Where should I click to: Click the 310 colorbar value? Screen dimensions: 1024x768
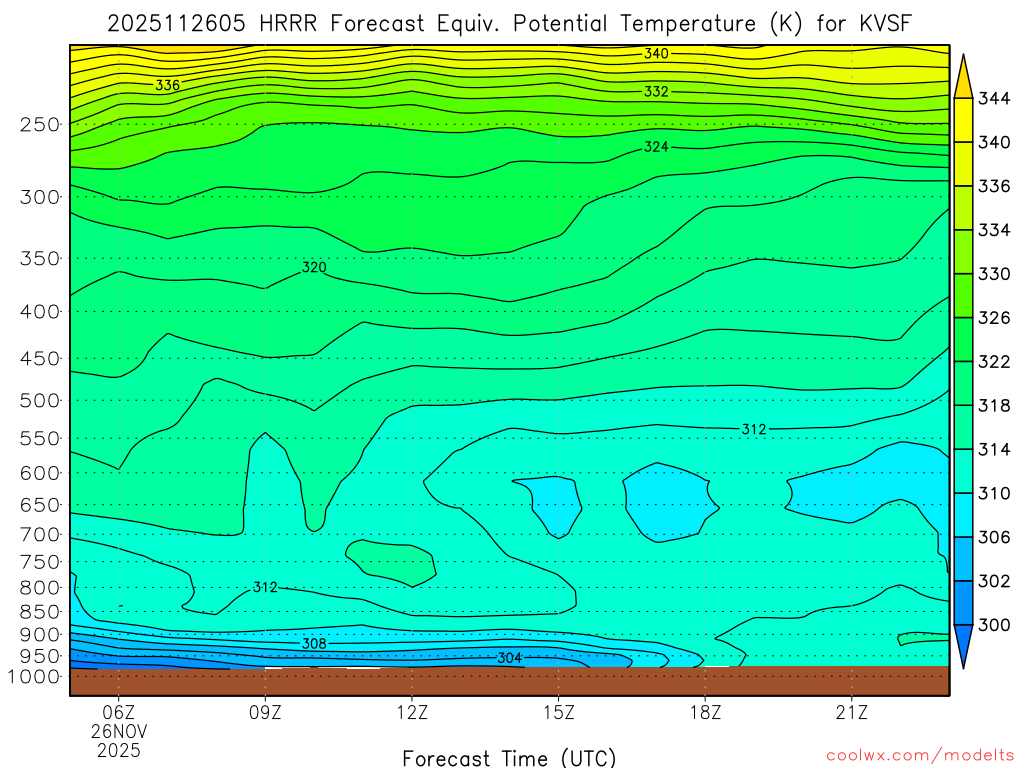point(994,493)
